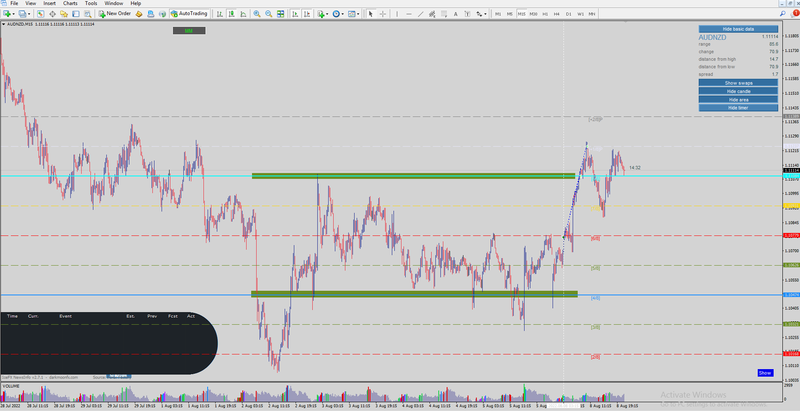The width and height of the screenshot is (800, 411).
Task: Select the Horizontal Line drawing tool
Action: tap(409, 14)
